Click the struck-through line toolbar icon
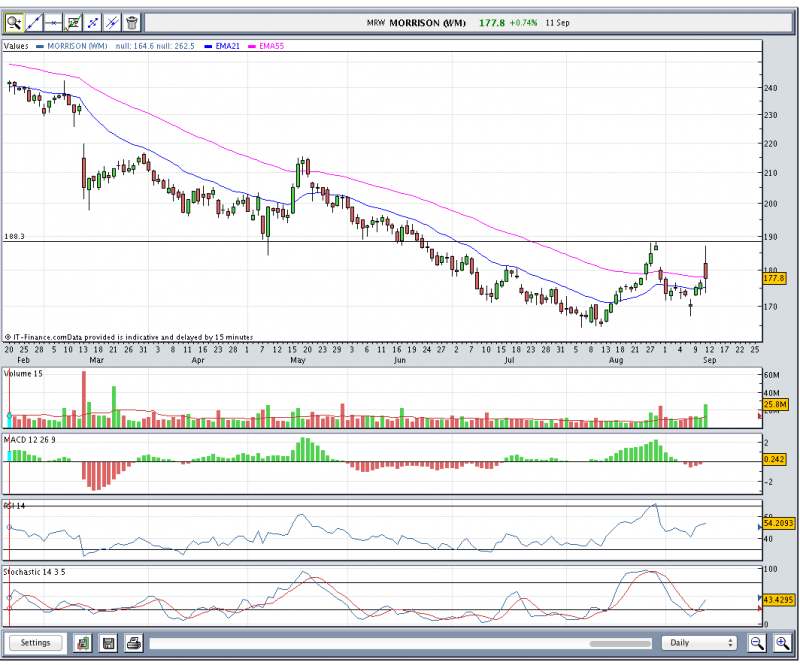800x665 pixels. 112,21
